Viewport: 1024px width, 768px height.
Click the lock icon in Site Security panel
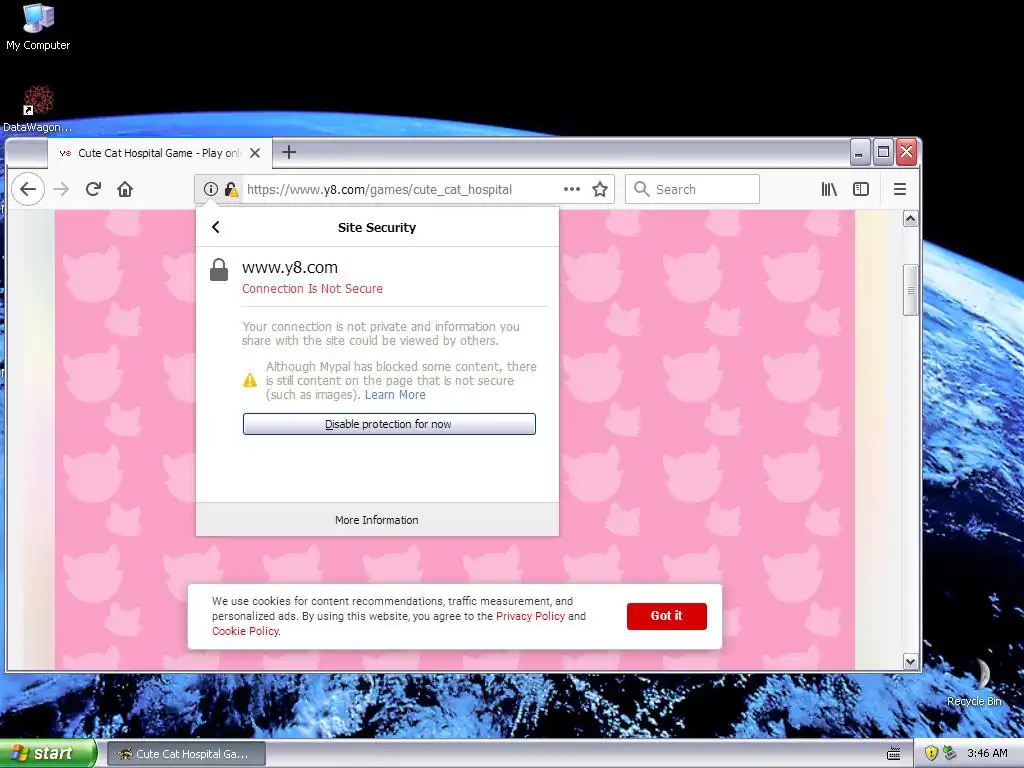(x=219, y=270)
